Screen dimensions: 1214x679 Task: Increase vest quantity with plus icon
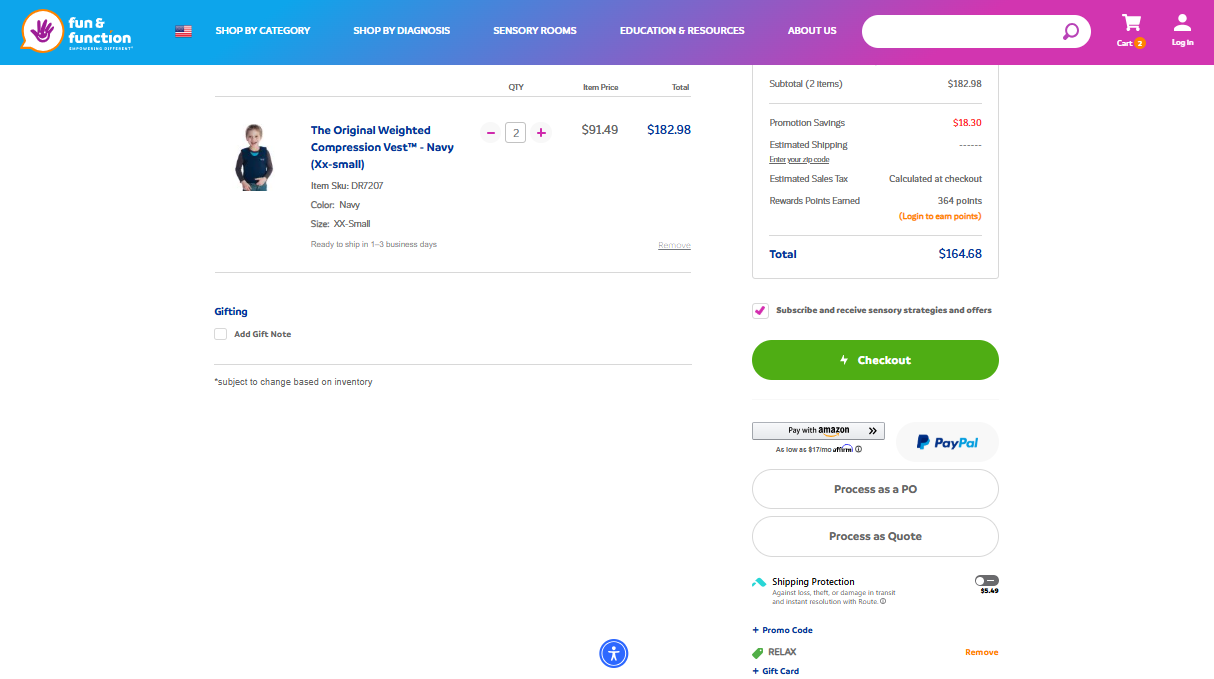point(541,132)
